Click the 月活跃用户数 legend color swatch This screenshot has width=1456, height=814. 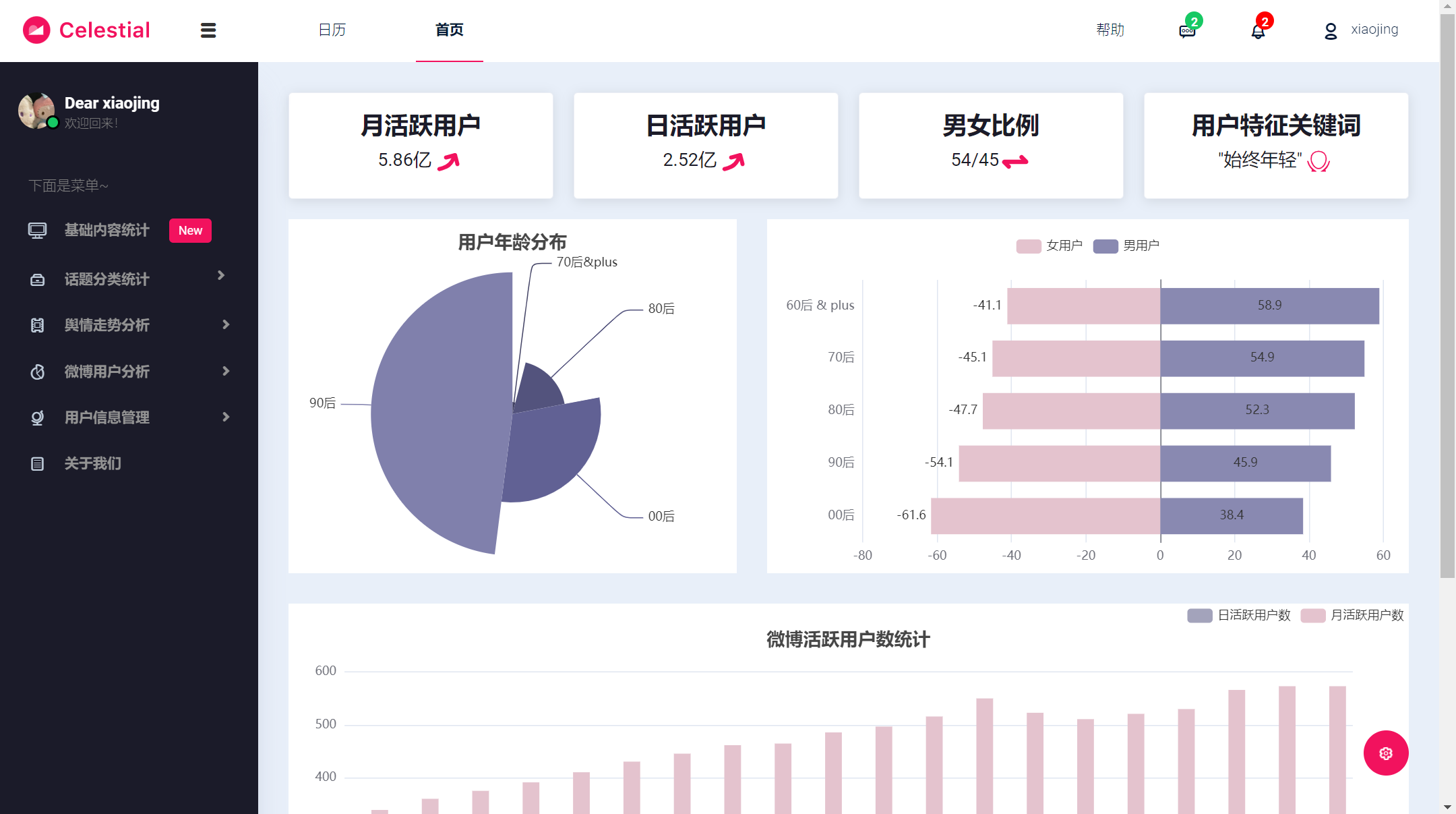[1312, 615]
